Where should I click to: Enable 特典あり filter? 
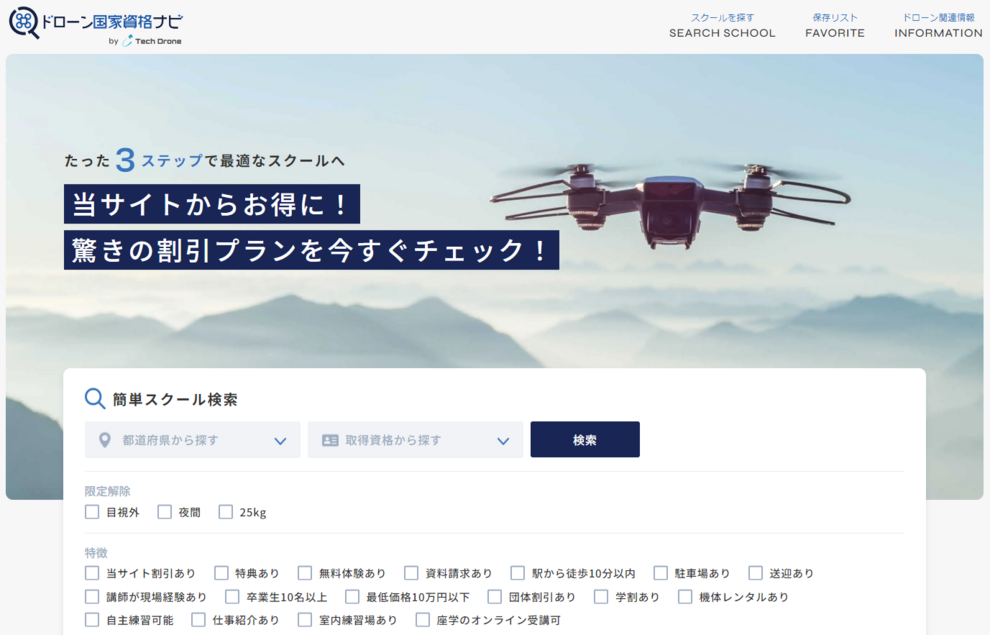(221, 573)
